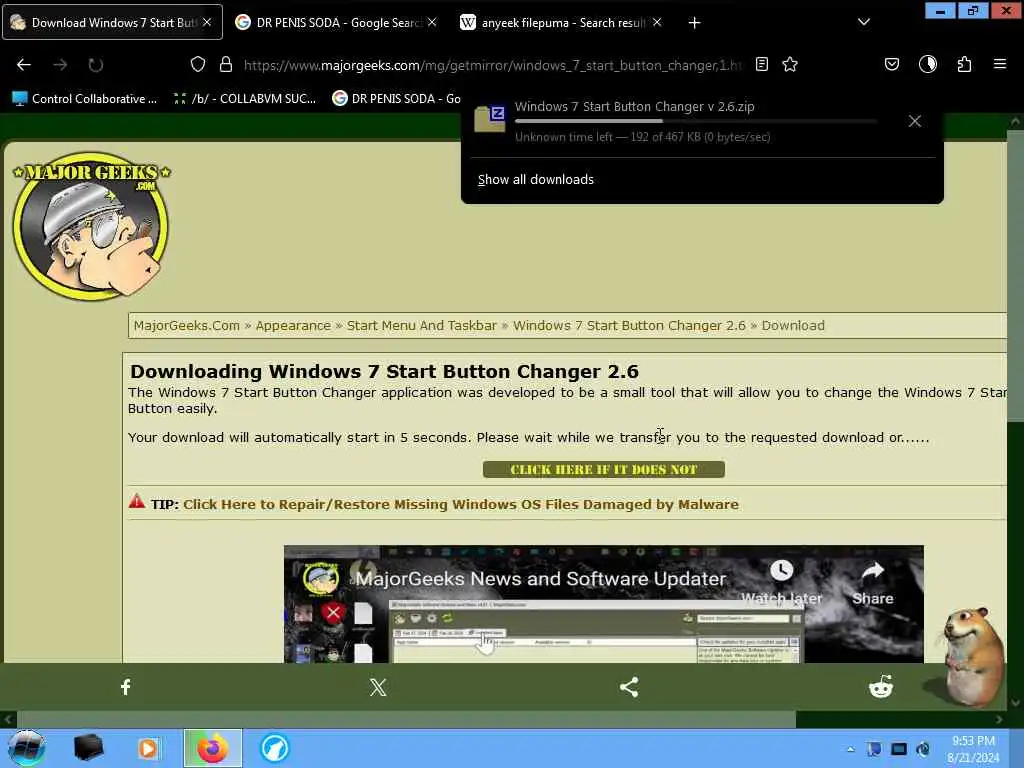Open MajorGeeks.Com breadcrumb link
The image size is (1024, 768).
point(187,325)
